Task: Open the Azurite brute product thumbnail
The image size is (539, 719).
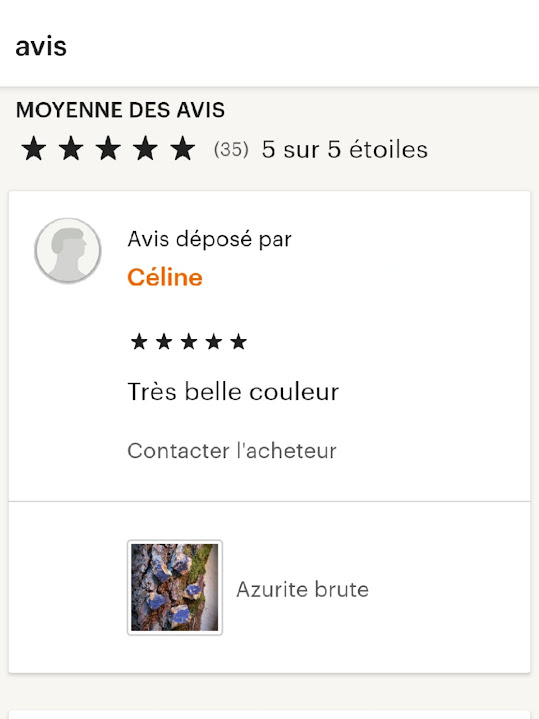Action: click(x=175, y=587)
